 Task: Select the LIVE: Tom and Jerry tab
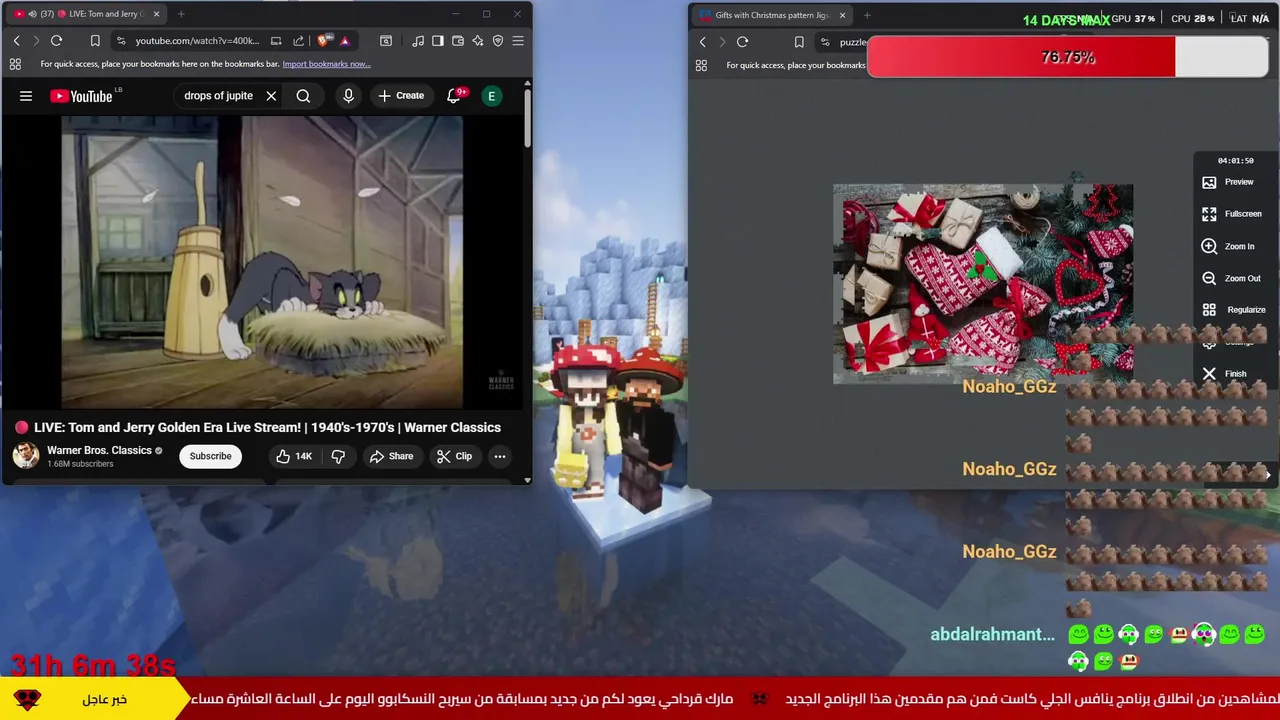[x=87, y=14]
